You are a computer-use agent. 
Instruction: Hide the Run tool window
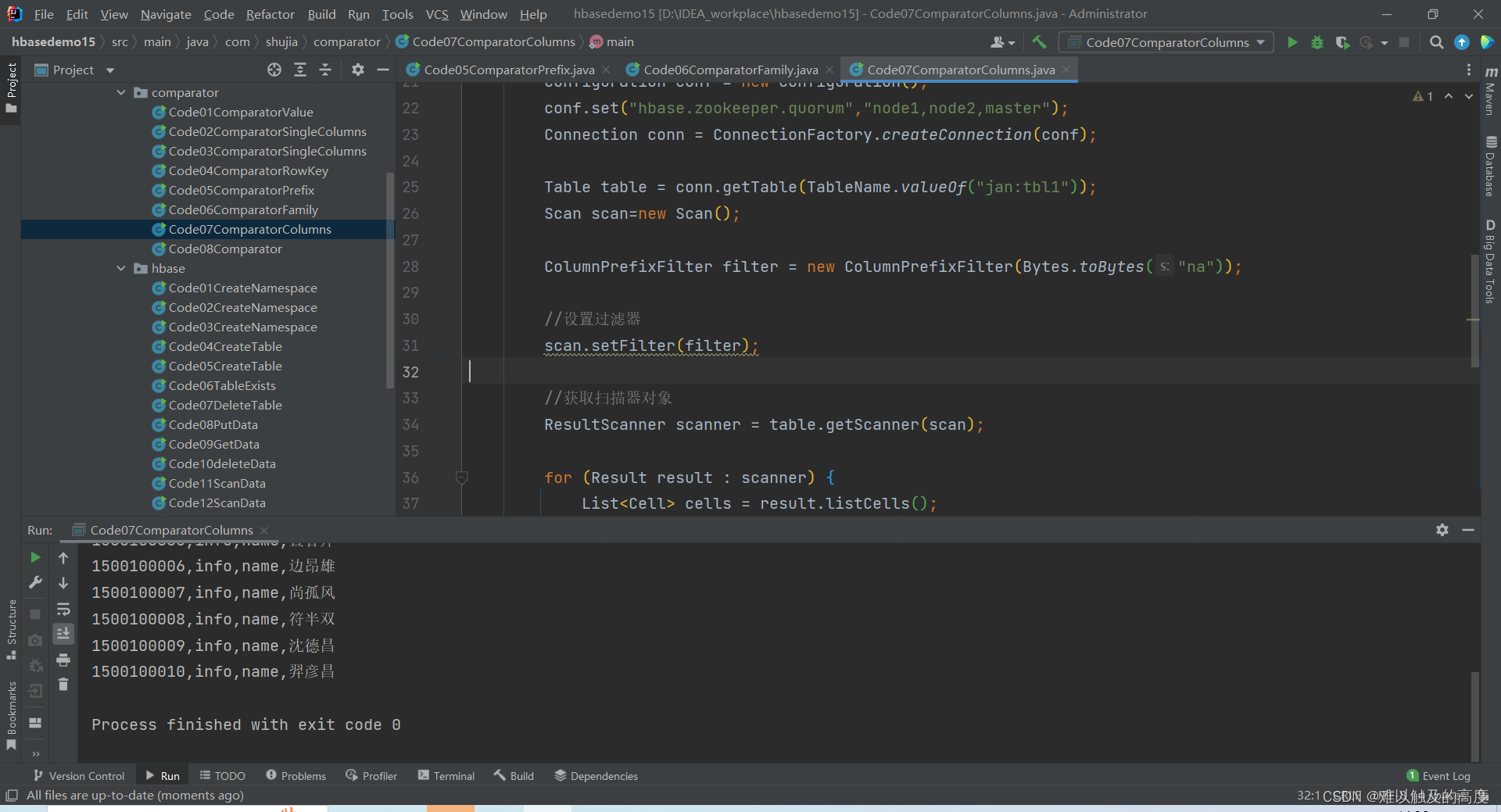(x=1468, y=530)
